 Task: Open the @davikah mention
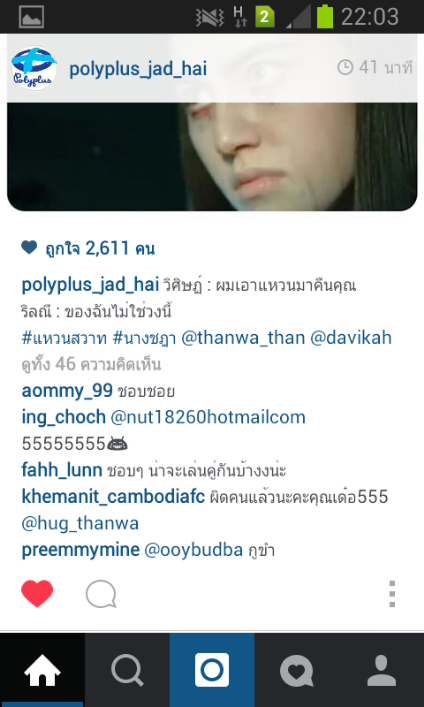coord(351,338)
